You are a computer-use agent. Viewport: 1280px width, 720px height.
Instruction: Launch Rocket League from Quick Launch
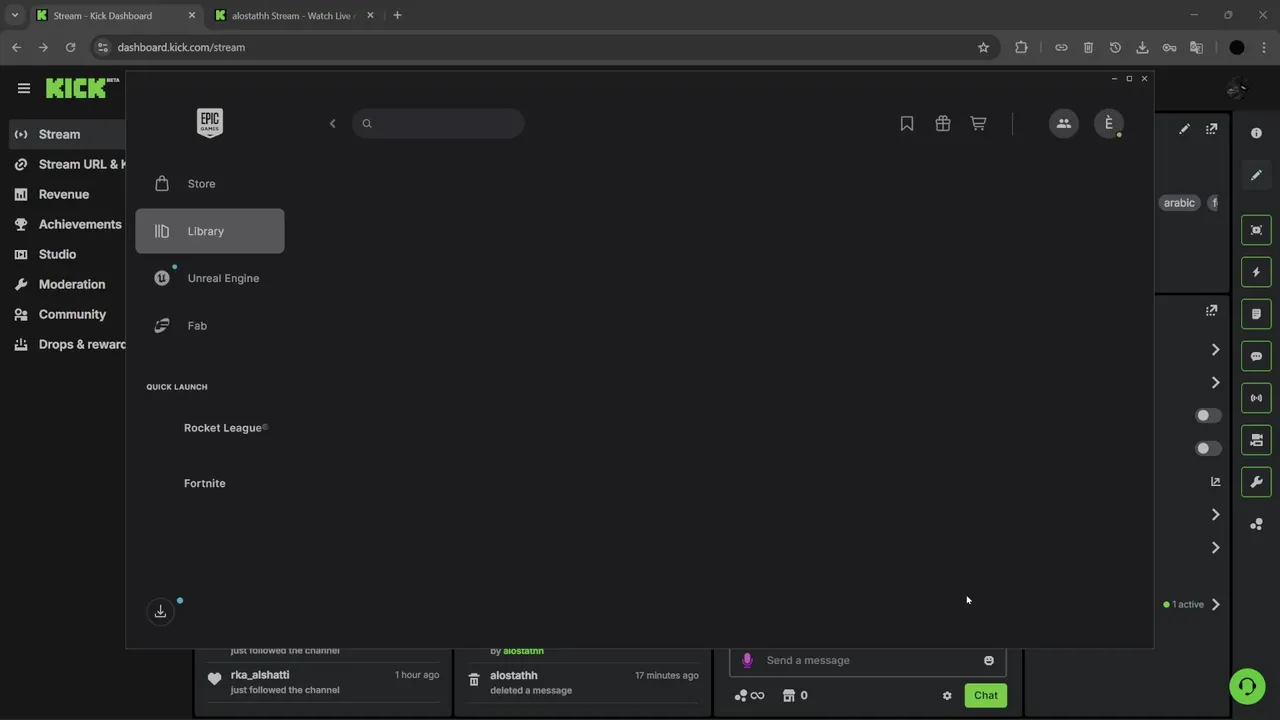pos(225,428)
